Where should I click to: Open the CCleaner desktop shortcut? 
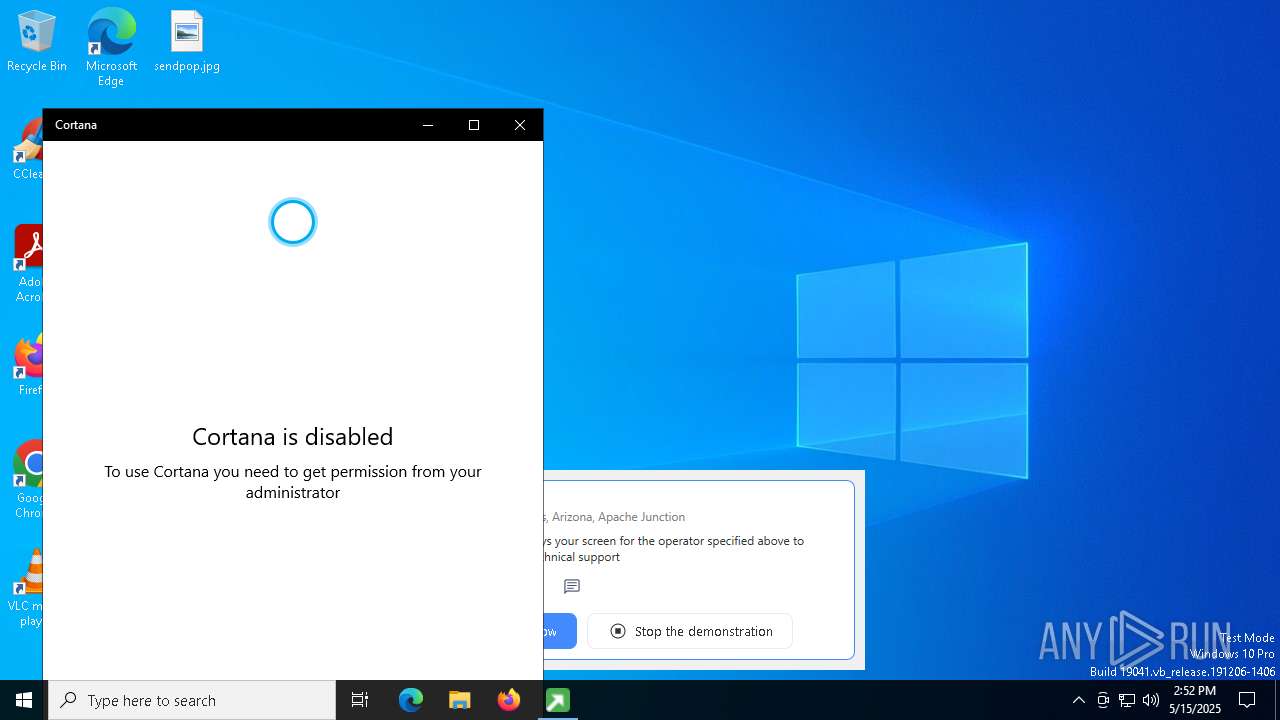click(28, 150)
